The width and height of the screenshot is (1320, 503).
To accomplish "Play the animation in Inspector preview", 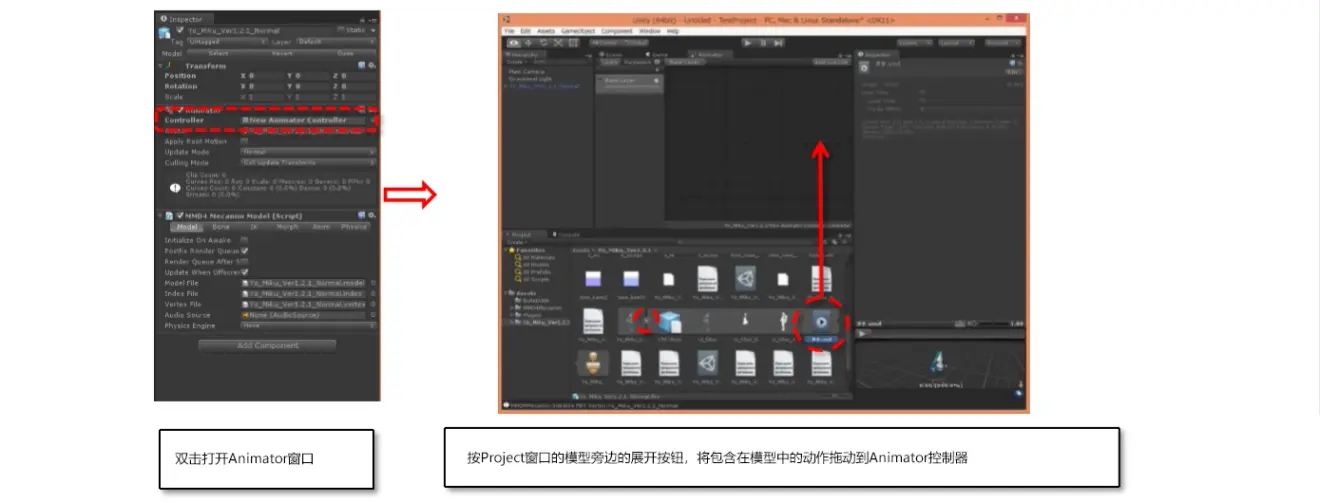I will pyautogui.click(x=862, y=333).
